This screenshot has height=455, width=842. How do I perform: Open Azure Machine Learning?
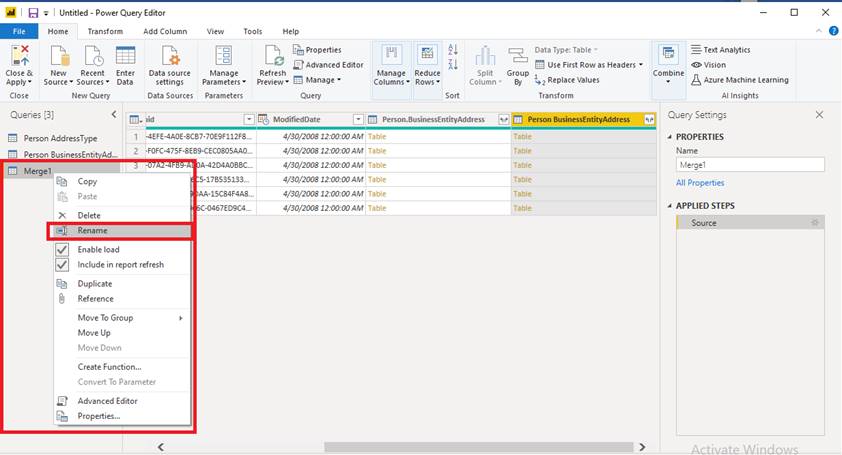click(x=740, y=80)
